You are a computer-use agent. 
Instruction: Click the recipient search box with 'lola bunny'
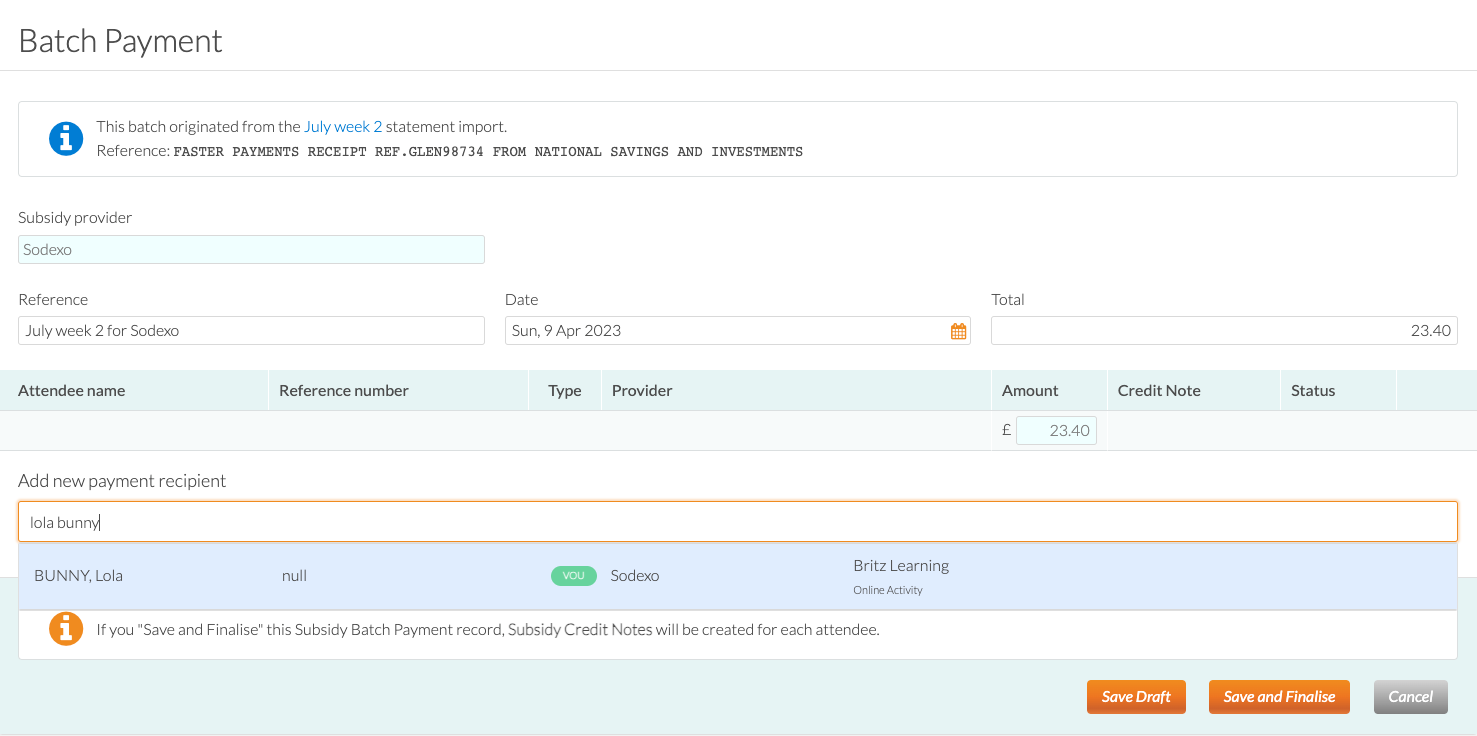tap(738, 522)
